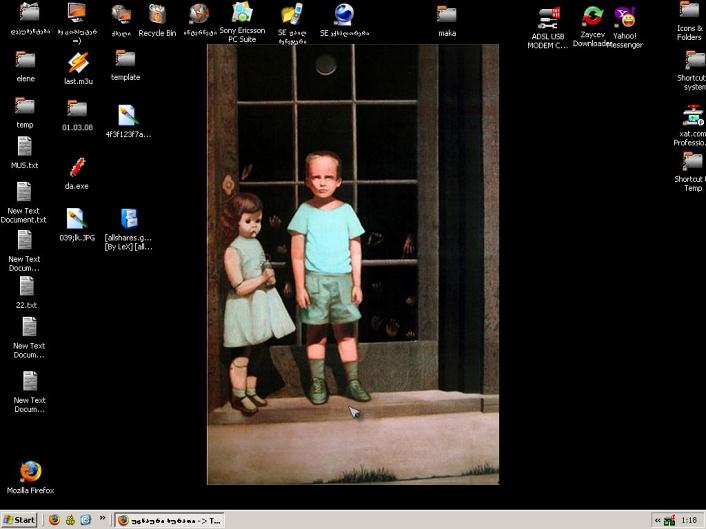Open the elene folder
Viewport: 706px width, 529px height.
point(25,60)
